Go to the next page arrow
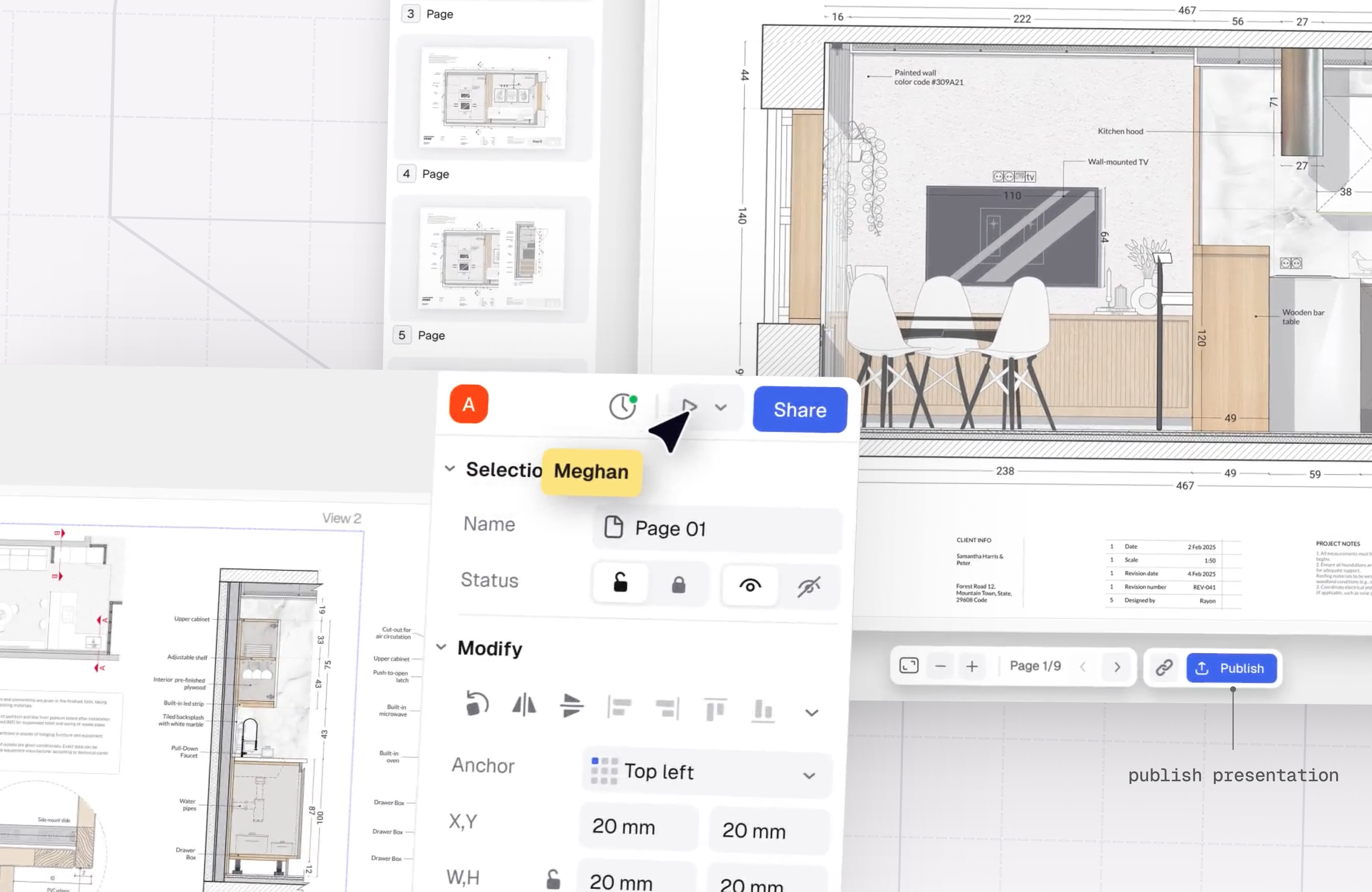Viewport: 1372px width, 892px height. (x=1117, y=667)
